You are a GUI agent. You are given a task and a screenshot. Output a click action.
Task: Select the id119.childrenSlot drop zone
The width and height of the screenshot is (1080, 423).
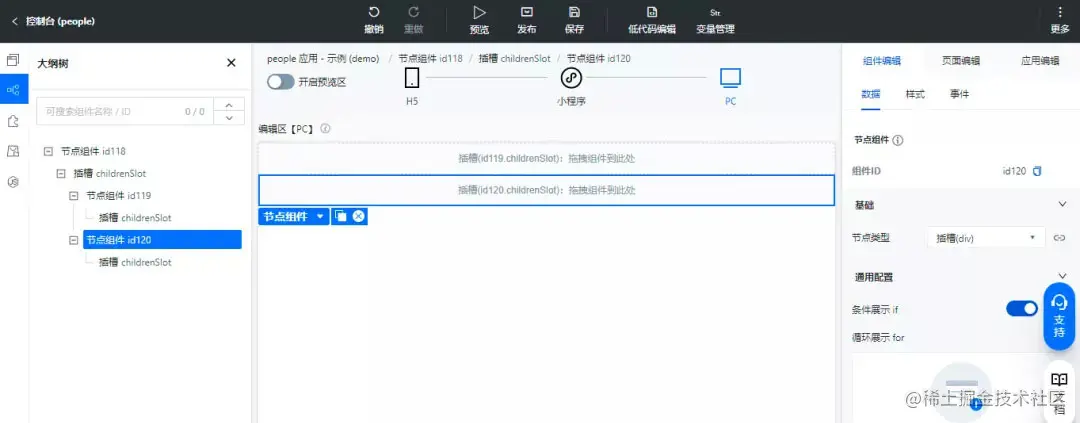pos(546,158)
